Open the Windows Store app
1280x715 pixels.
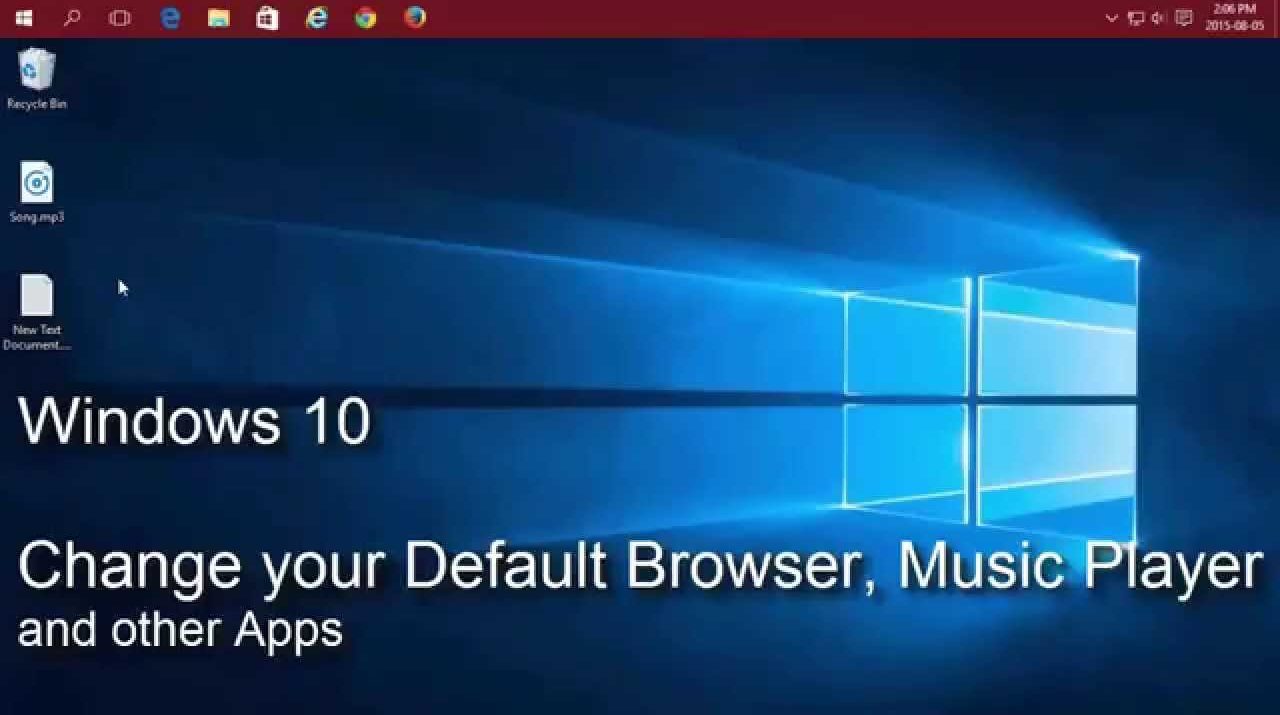(267, 18)
